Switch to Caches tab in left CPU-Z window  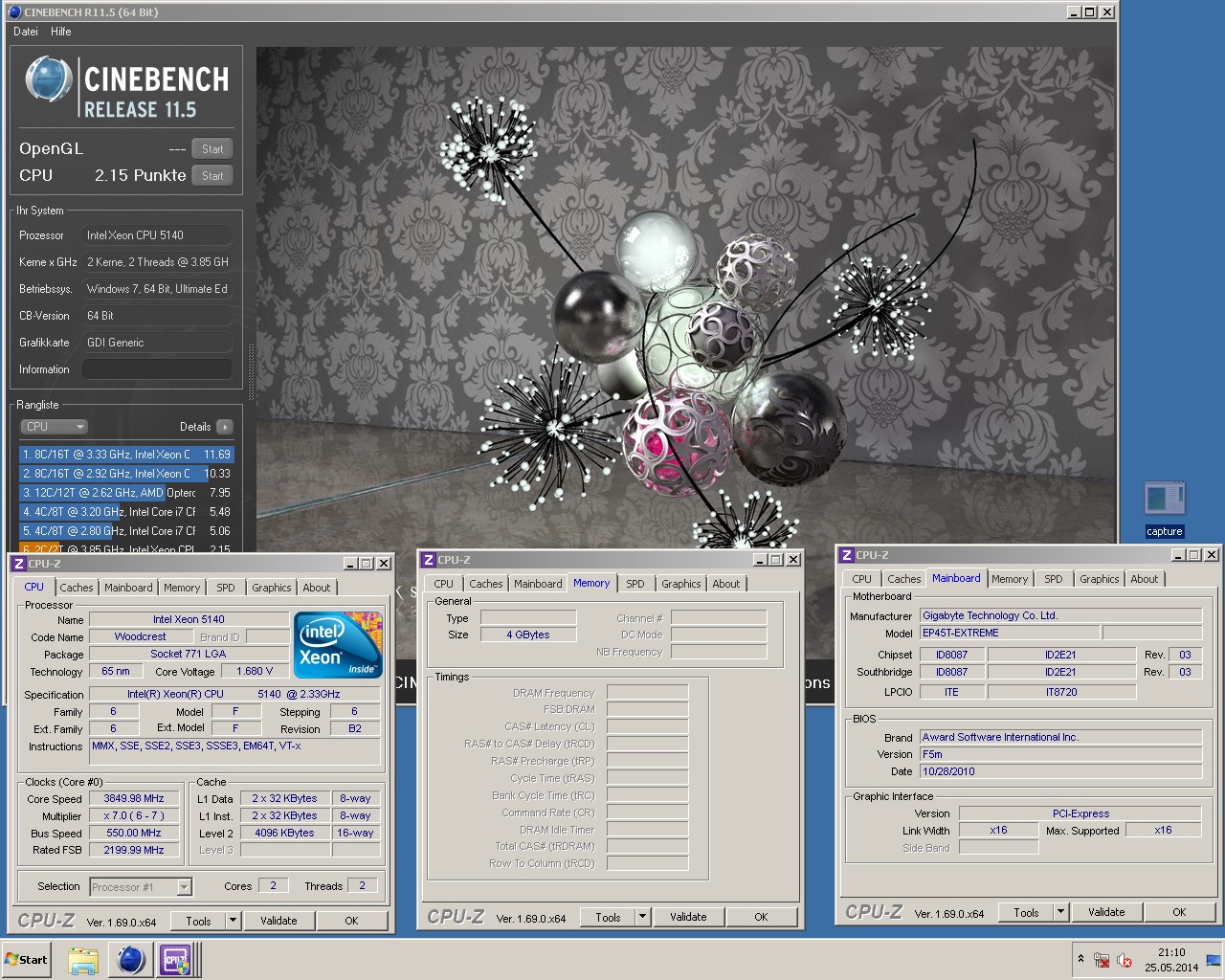pyautogui.click(x=77, y=588)
